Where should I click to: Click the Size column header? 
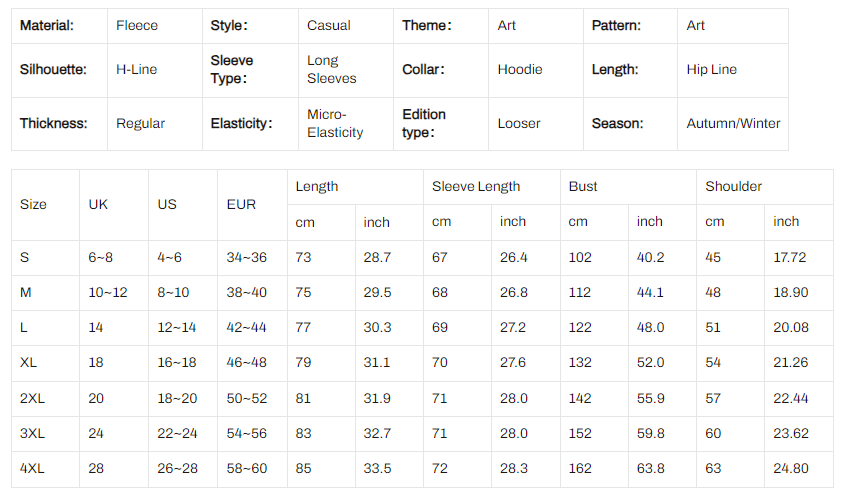[x=33, y=204]
